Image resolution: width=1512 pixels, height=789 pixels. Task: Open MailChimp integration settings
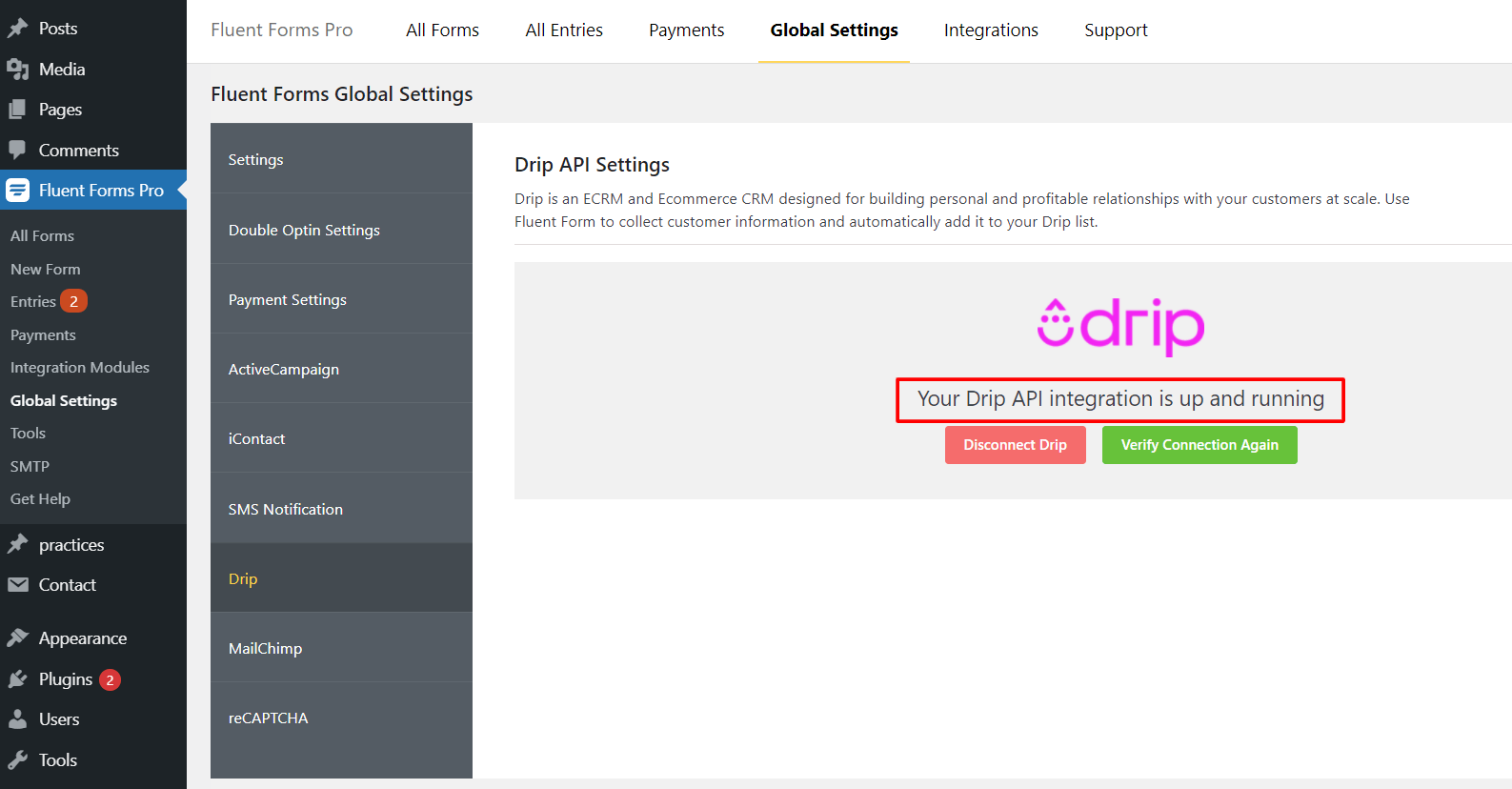click(341, 648)
